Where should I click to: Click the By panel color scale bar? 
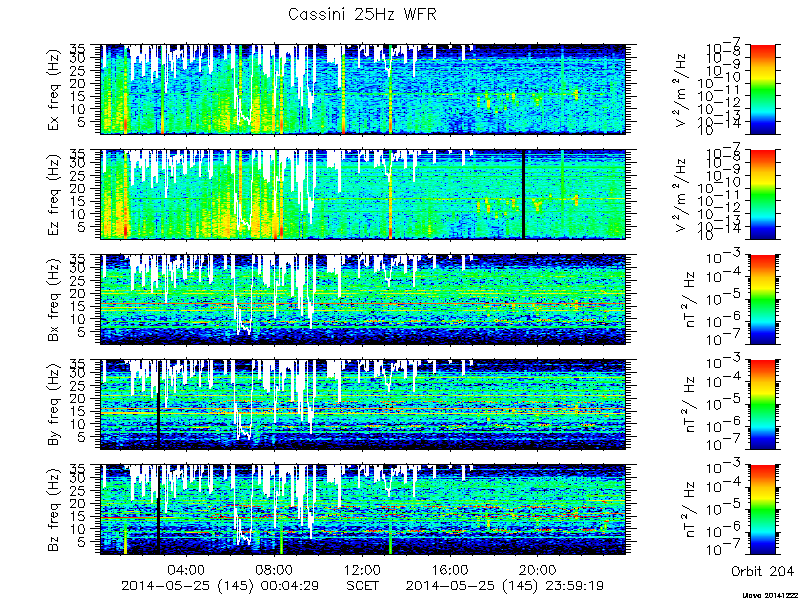[x=762, y=405]
